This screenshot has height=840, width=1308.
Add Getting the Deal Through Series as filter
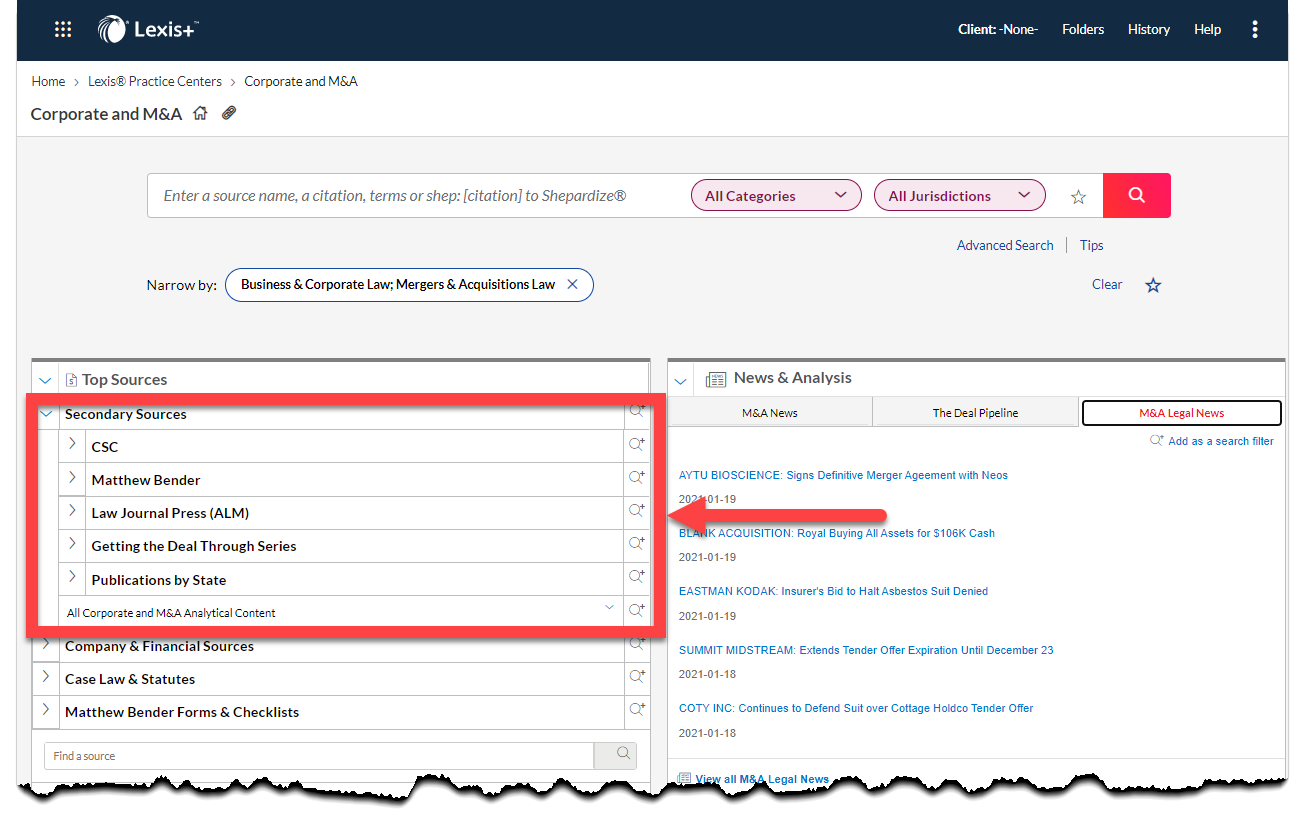tap(636, 544)
